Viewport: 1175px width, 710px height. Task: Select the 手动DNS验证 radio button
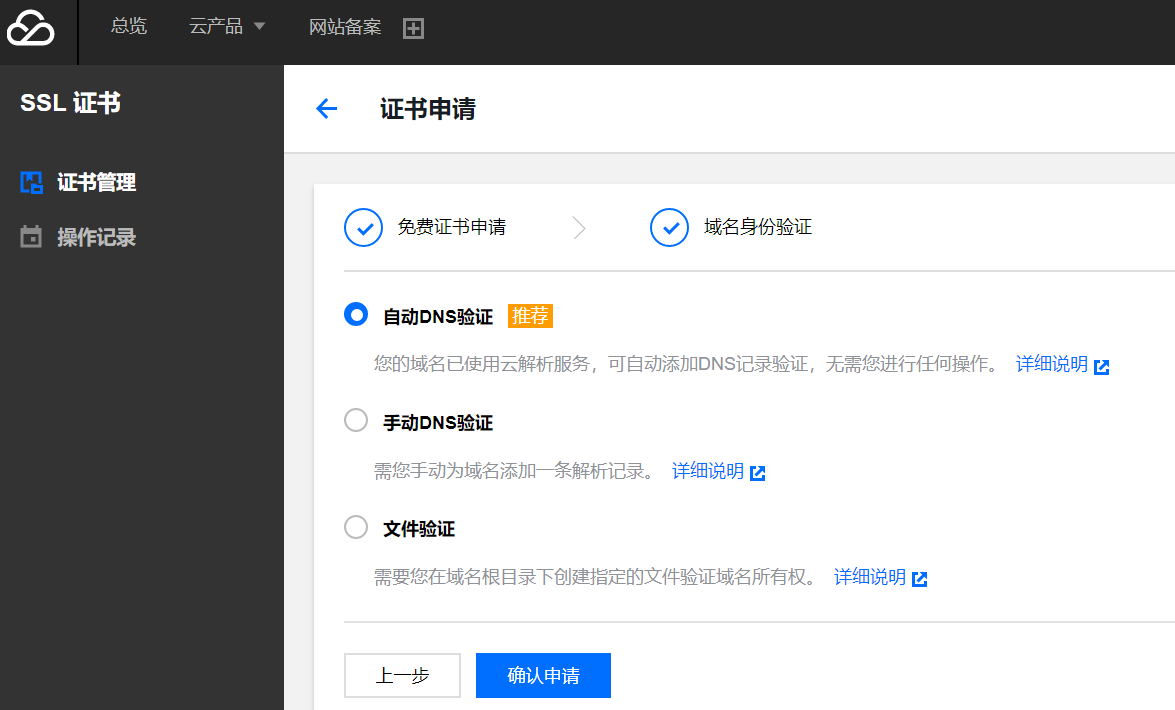(356, 420)
